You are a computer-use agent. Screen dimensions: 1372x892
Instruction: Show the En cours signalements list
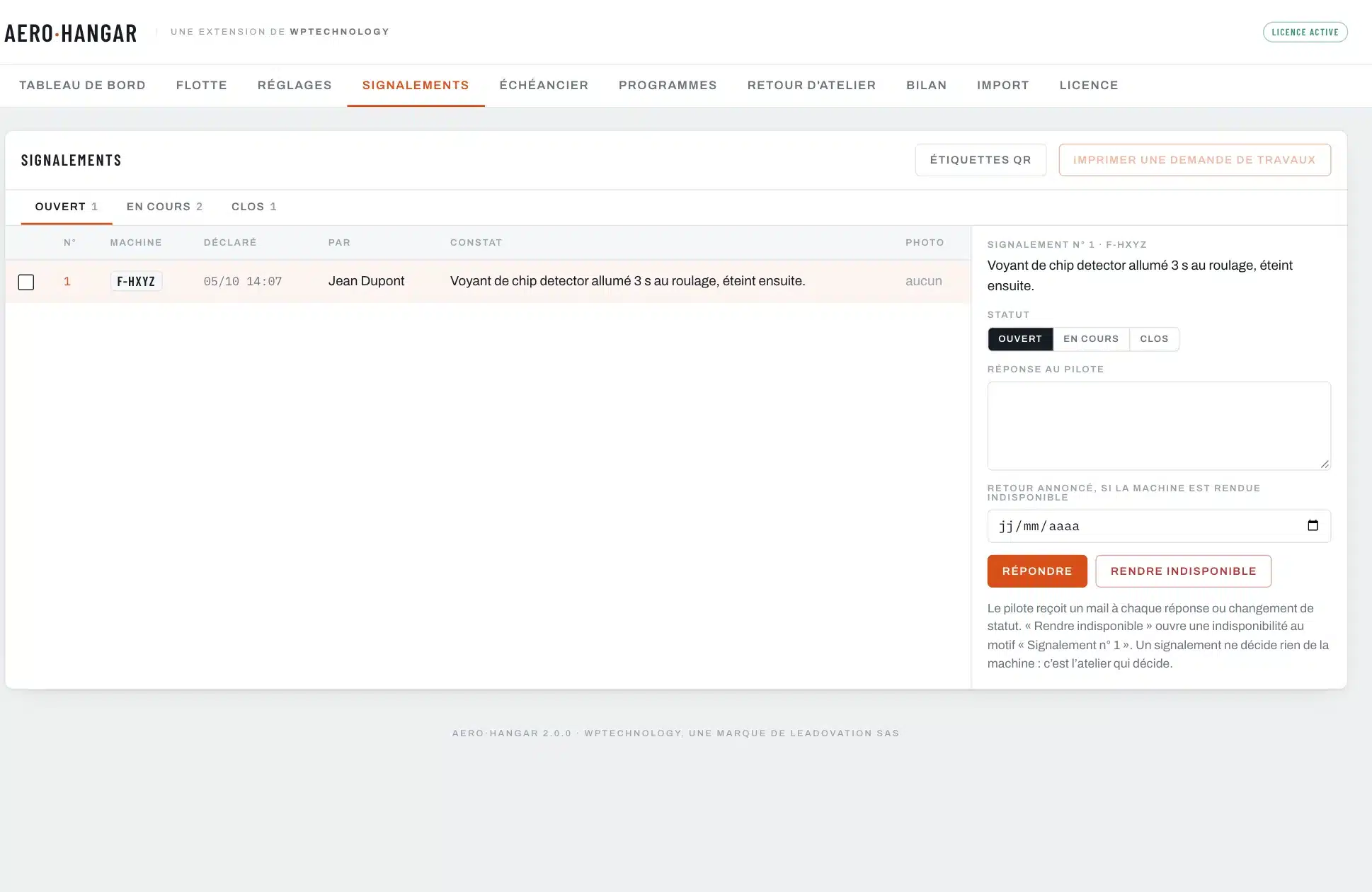pos(164,207)
